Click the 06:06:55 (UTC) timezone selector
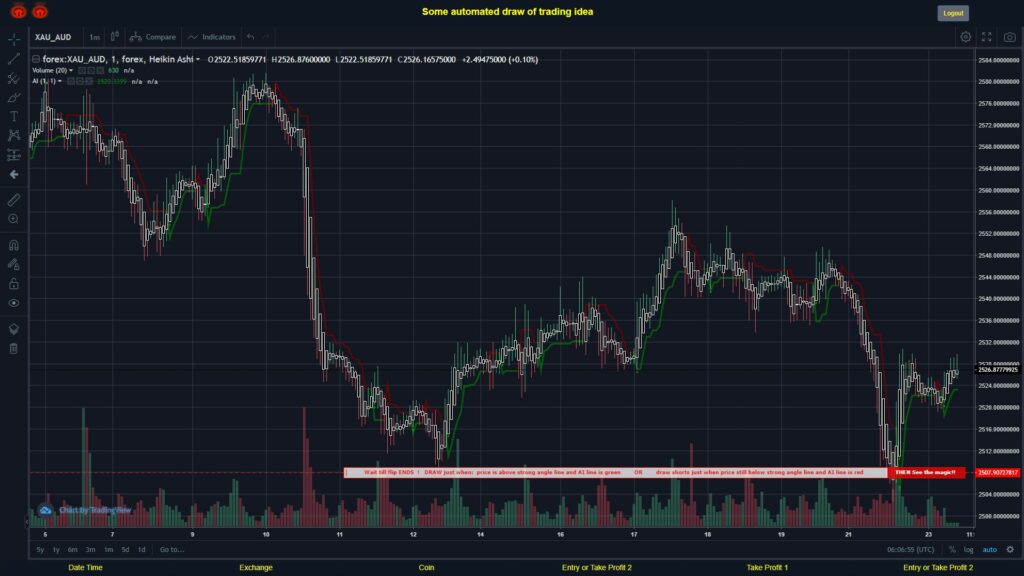The image size is (1024, 576). coord(910,550)
